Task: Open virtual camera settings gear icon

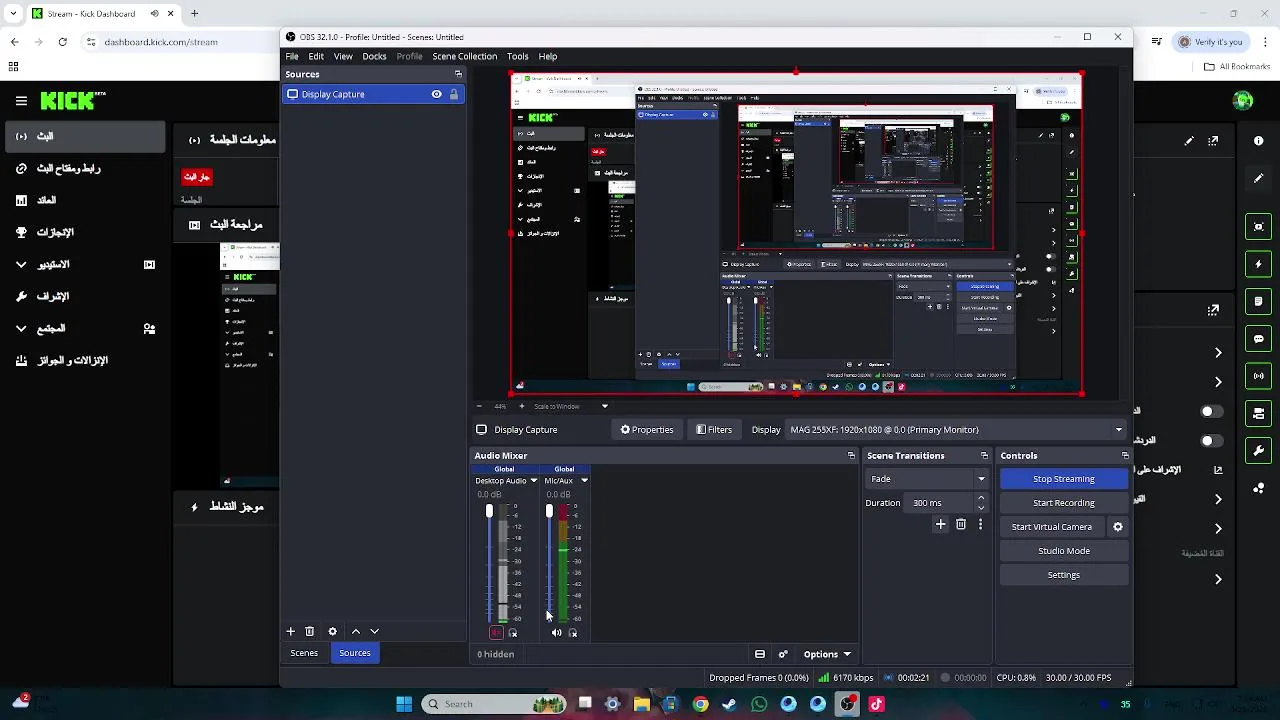Action: pyautogui.click(x=1118, y=527)
